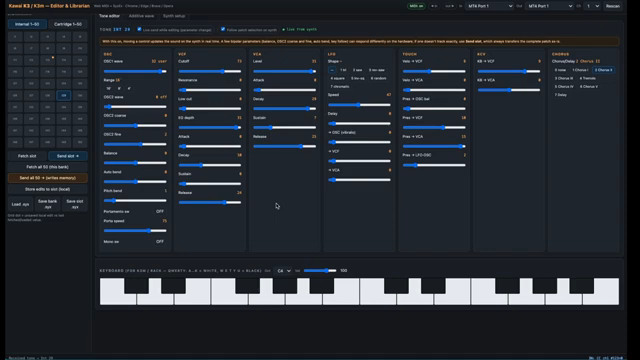Select the 2 saw LFO shape
Viewport: 640px width, 360px height.
pos(358,70)
